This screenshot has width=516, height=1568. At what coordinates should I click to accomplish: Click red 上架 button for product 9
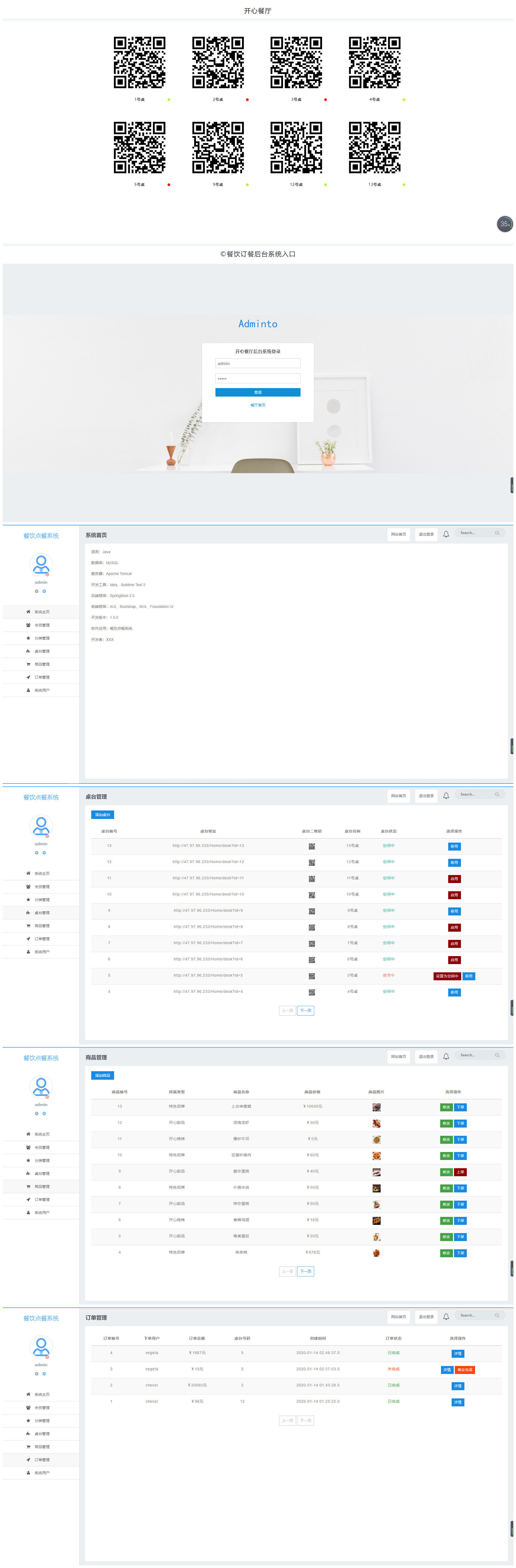pyautogui.click(x=461, y=1172)
